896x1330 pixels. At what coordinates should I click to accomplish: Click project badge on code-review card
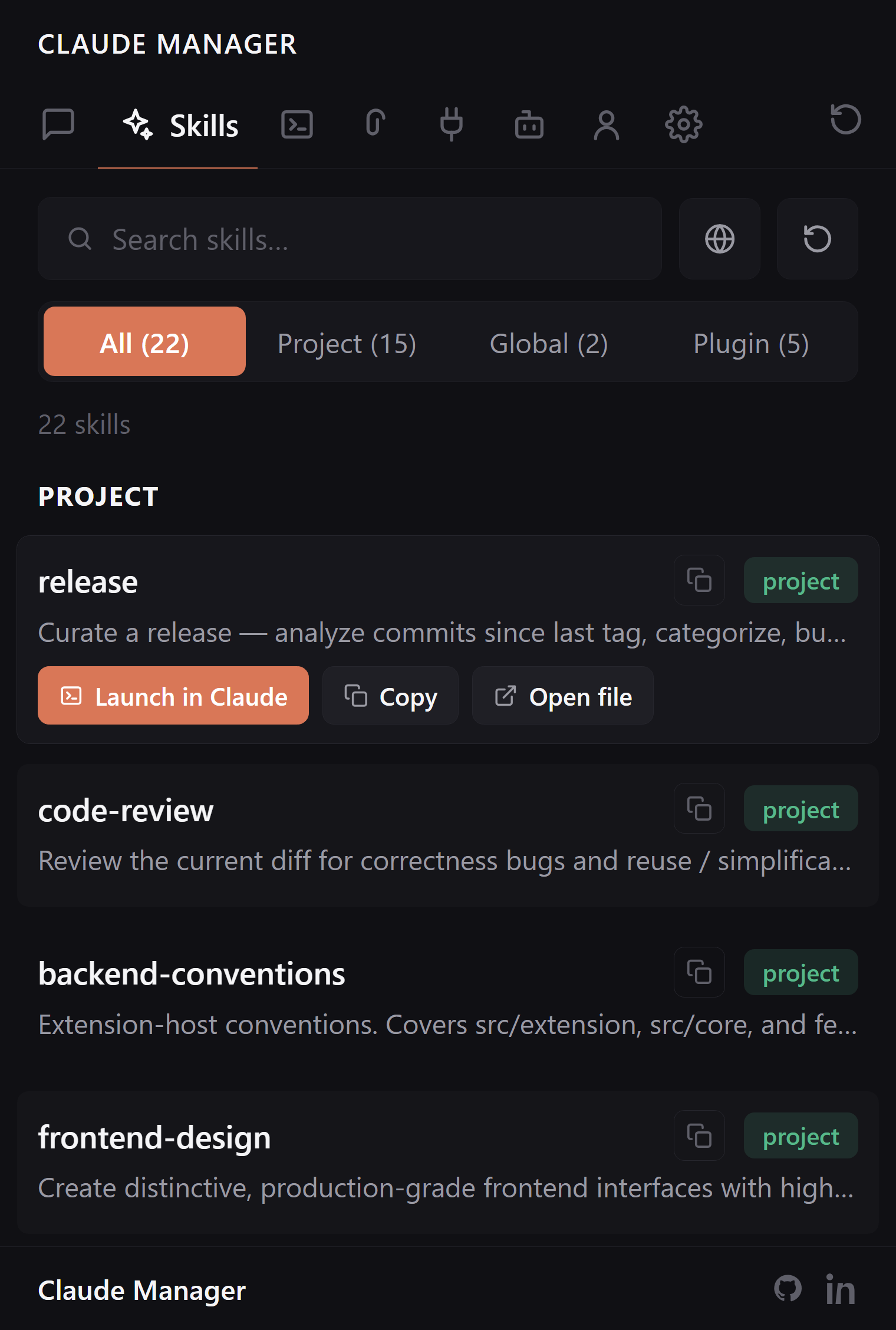pyautogui.click(x=801, y=809)
